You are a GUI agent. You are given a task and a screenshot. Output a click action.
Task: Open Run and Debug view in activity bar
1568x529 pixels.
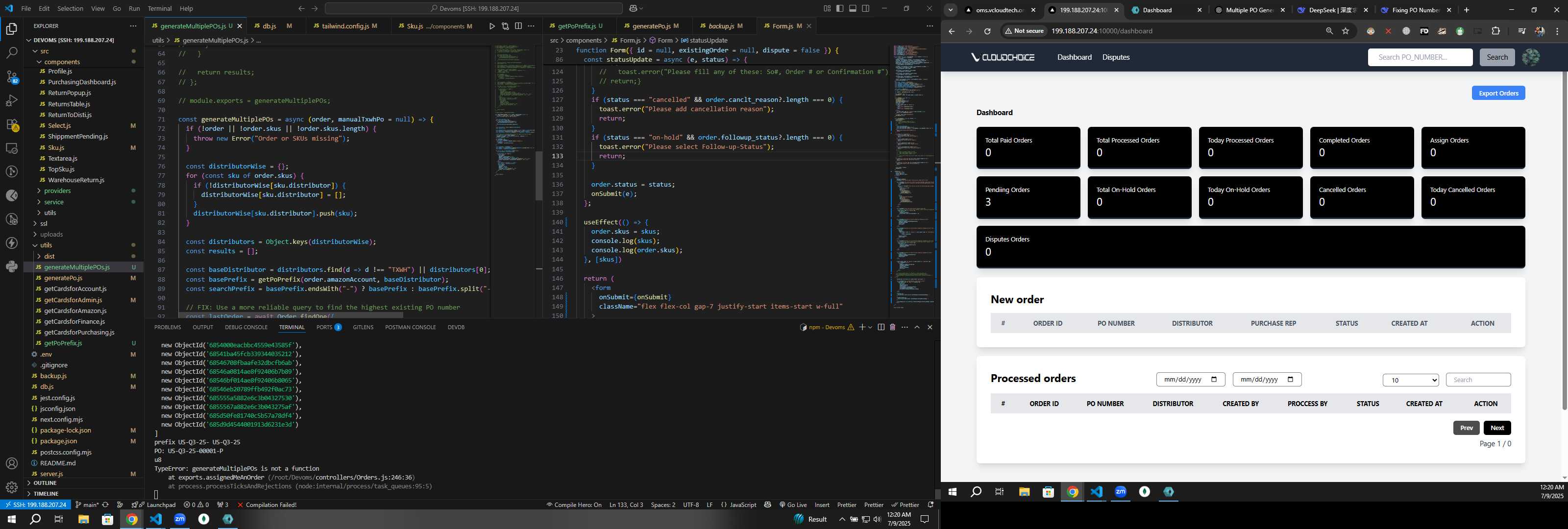pyautogui.click(x=12, y=100)
